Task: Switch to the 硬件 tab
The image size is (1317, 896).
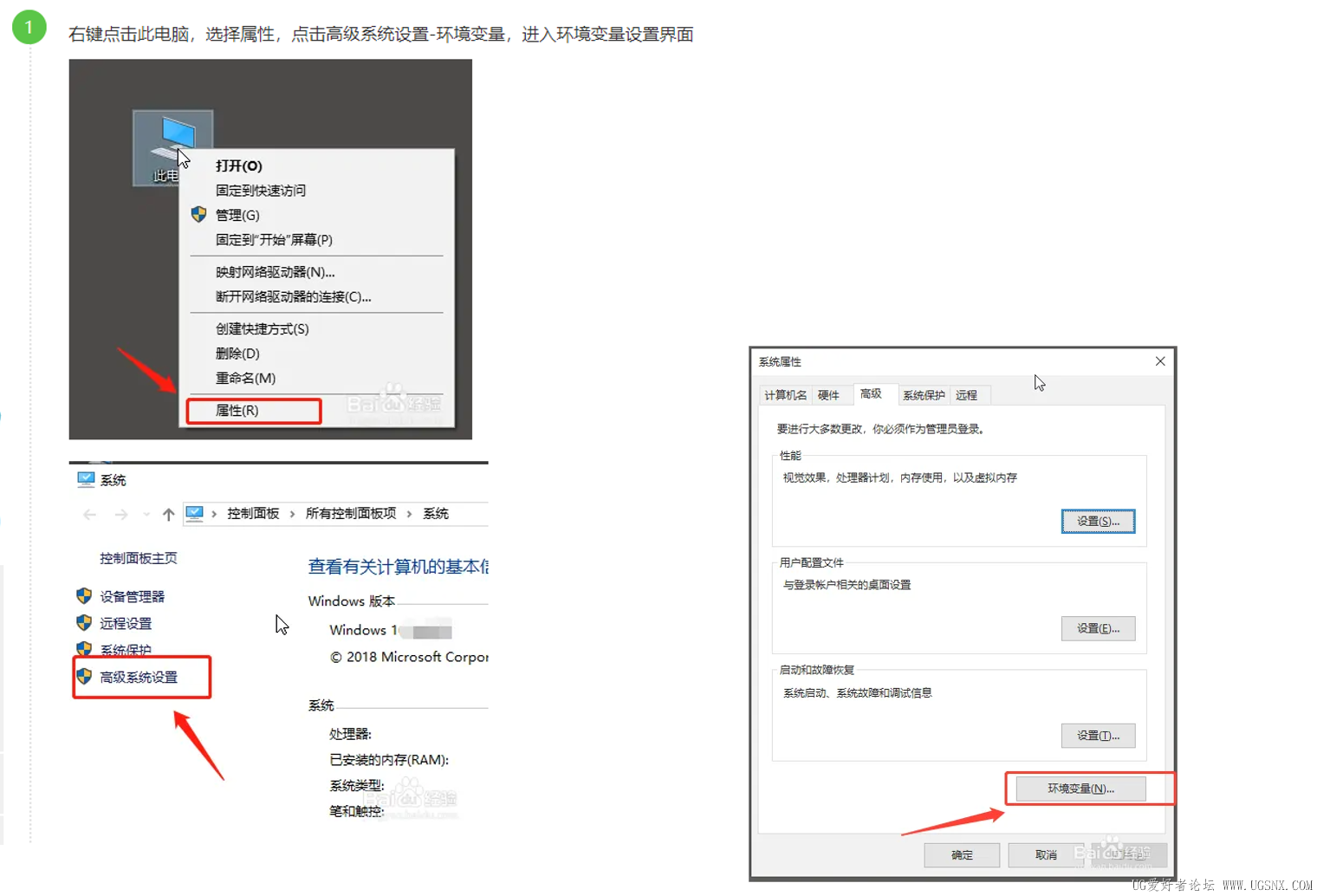Action: (x=828, y=395)
